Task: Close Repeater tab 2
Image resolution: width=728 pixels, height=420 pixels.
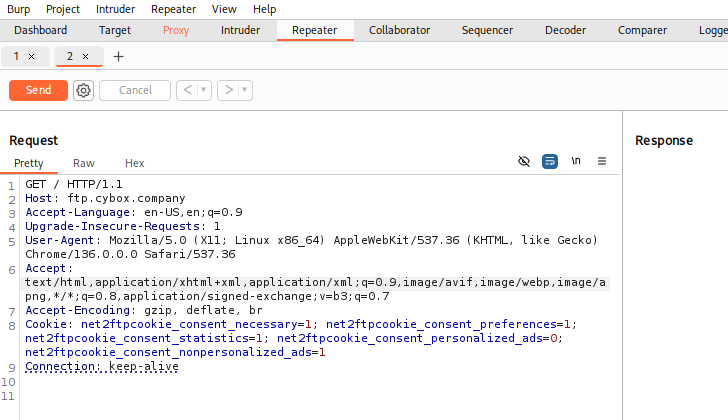Action: click(85, 57)
